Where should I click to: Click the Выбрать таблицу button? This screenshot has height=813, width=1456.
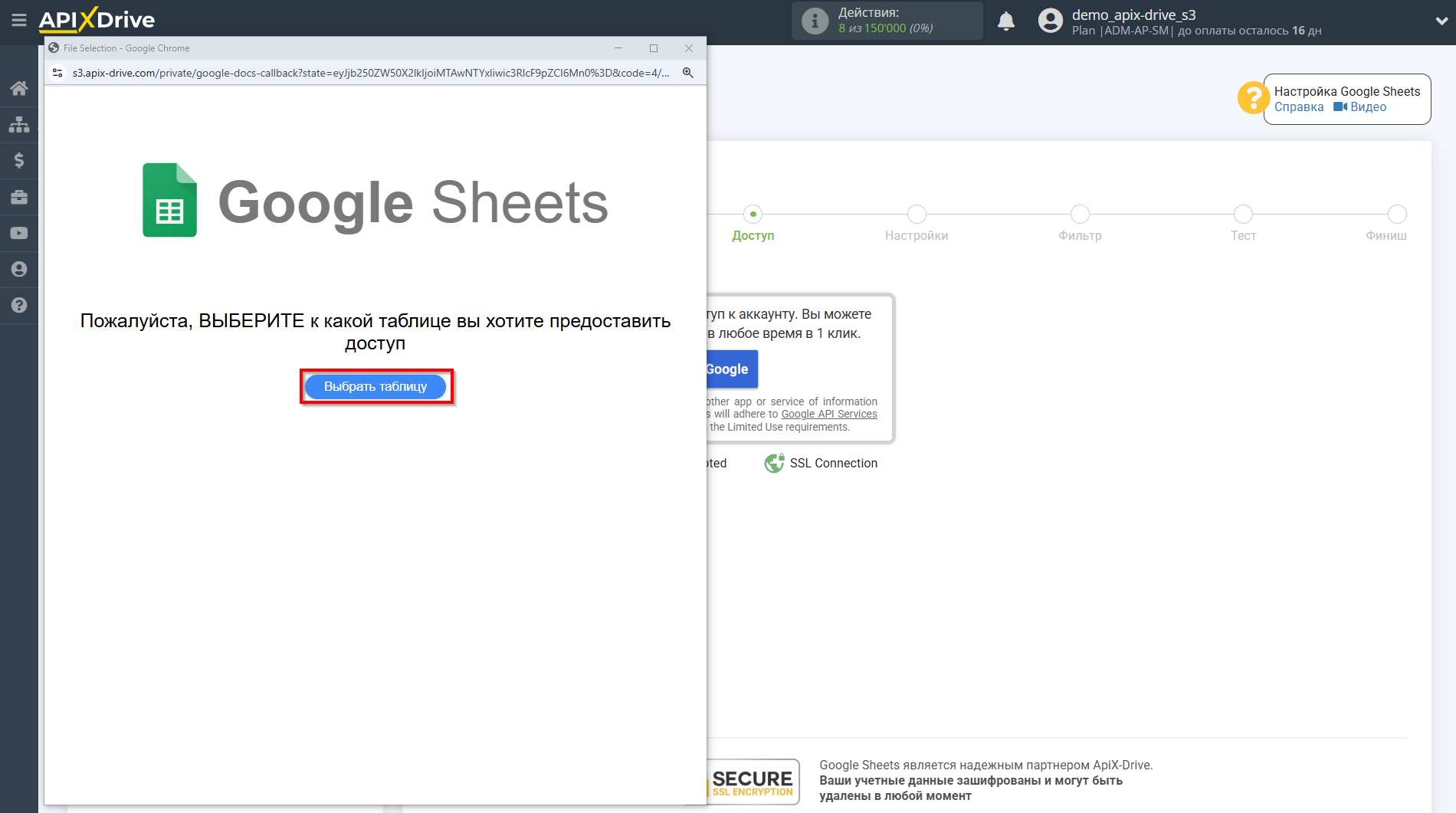pyautogui.click(x=375, y=387)
